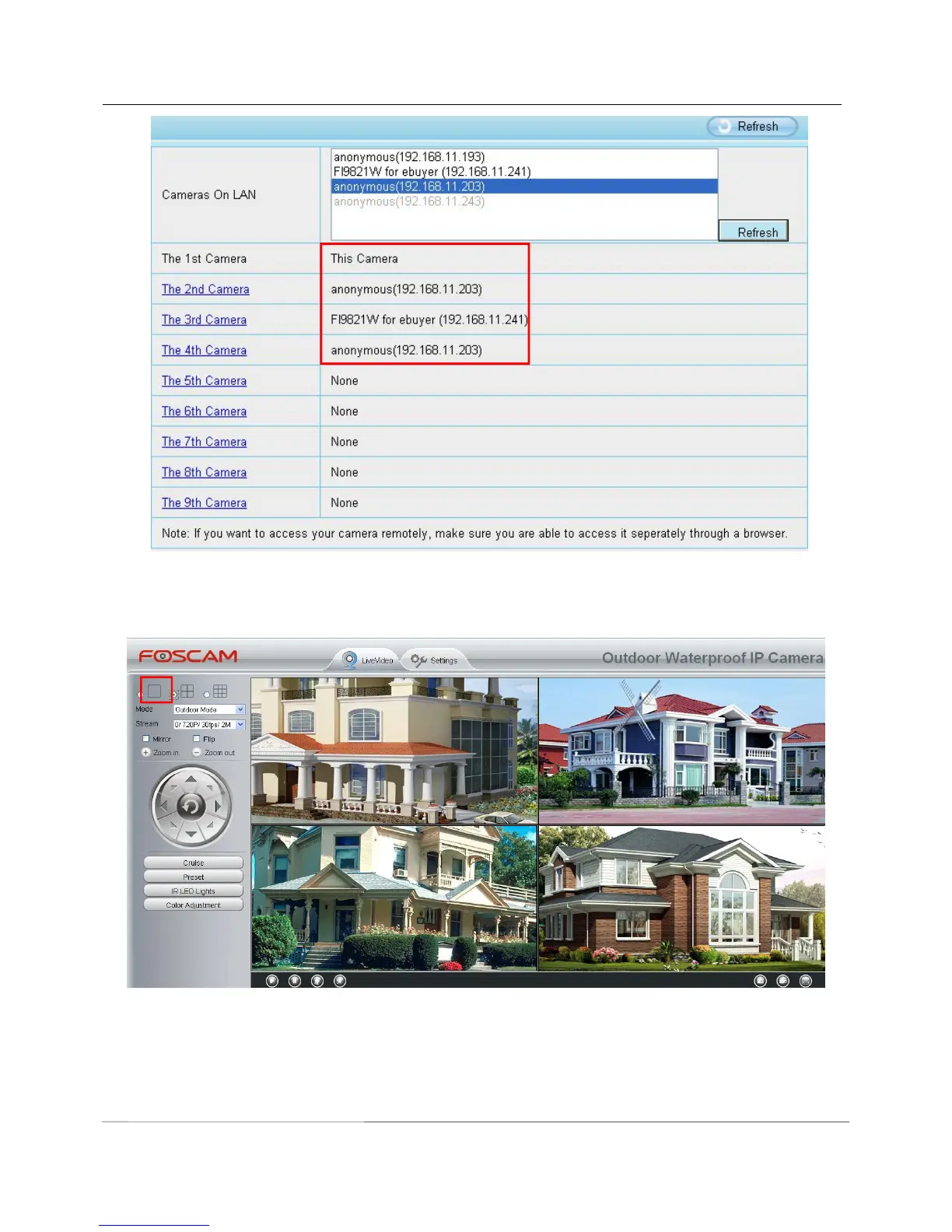Image resolution: width=952 pixels, height=1232 pixels.
Task: Click the Cruise button
Action: click(x=194, y=863)
